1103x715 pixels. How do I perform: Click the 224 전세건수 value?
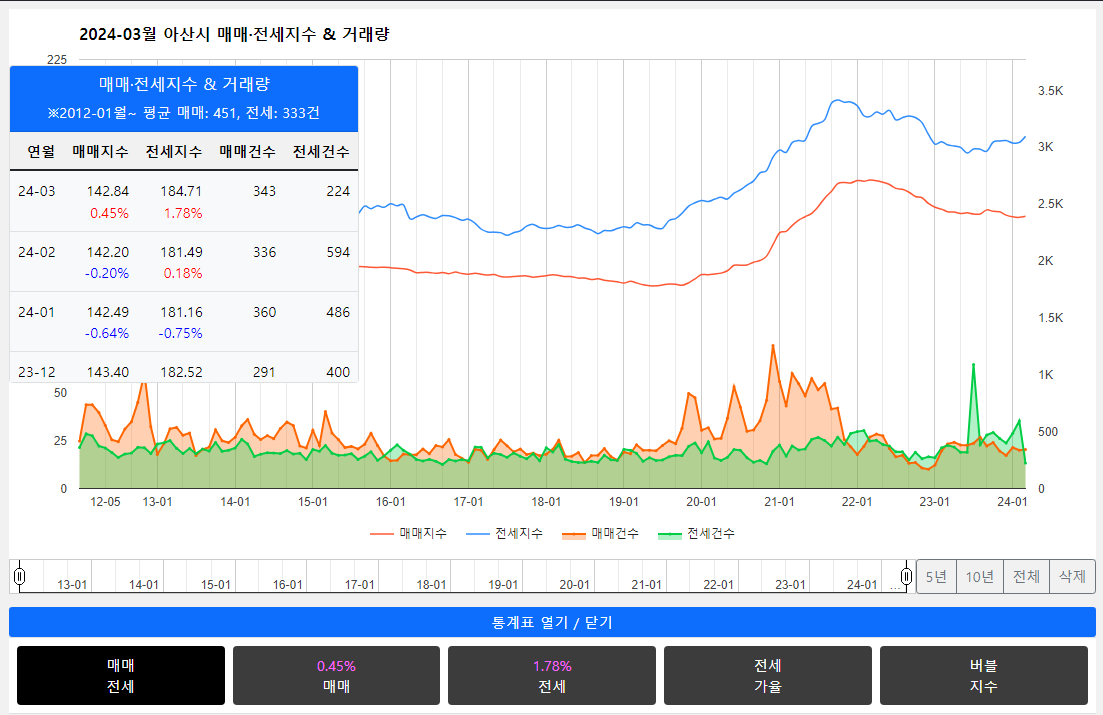338,191
